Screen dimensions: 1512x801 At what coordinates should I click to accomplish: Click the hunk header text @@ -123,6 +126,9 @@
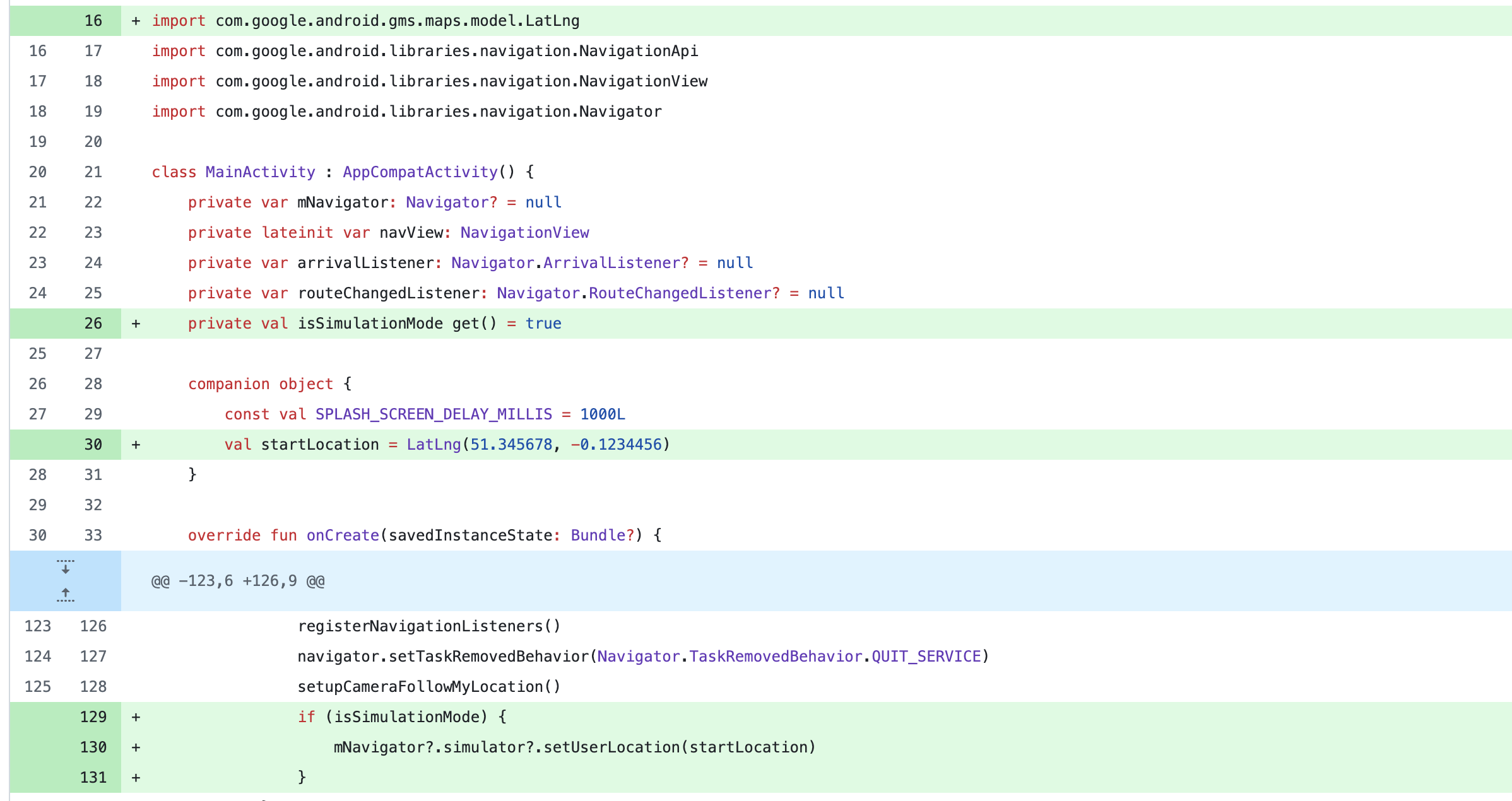point(238,581)
